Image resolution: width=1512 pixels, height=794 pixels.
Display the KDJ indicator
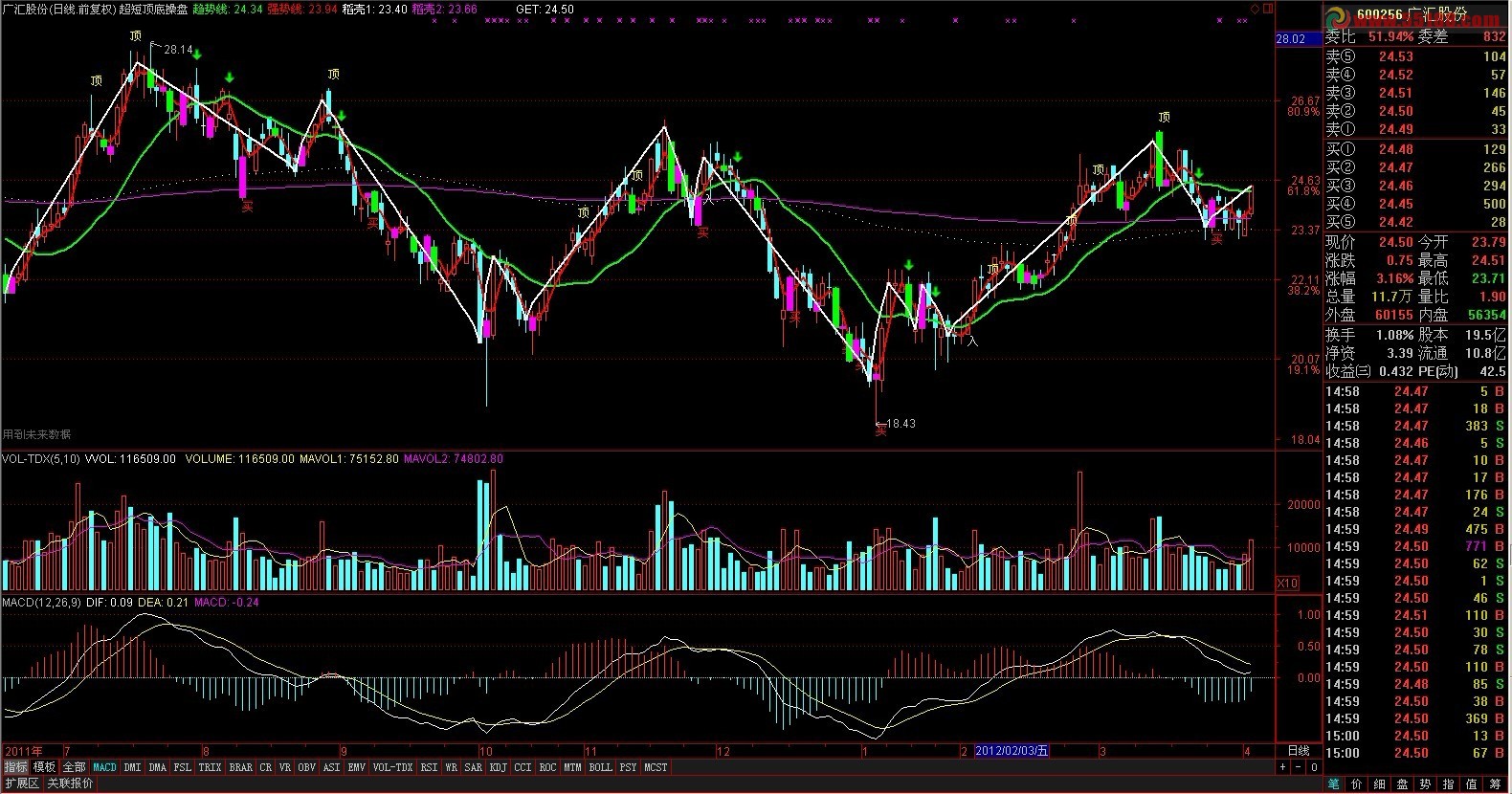click(498, 767)
